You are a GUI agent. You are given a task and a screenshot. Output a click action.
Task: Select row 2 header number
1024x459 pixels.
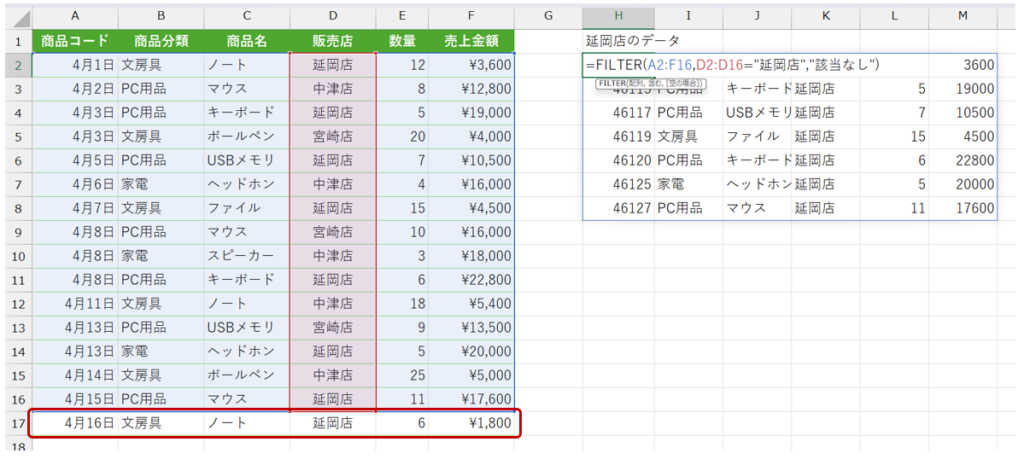18,65
